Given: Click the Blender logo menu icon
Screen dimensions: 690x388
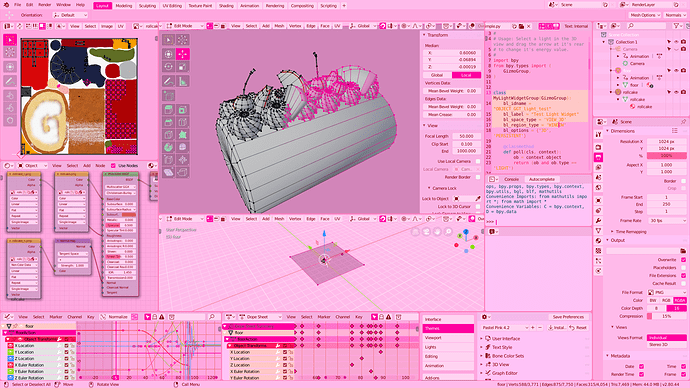Looking at the screenshot, I should [x=6, y=5].
